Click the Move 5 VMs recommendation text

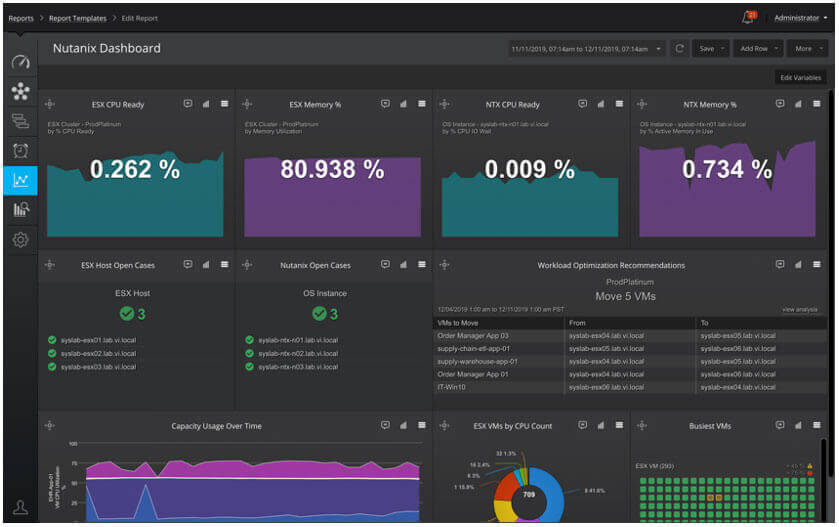626,296
